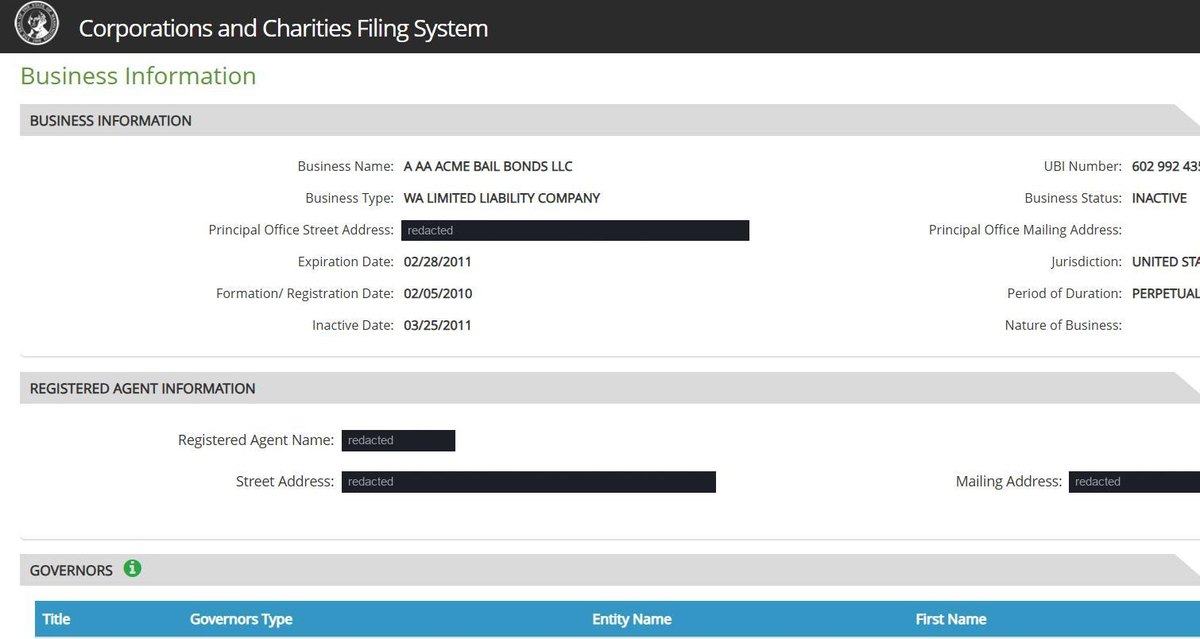The height and width of the screenshot is (639, 1200).
Task: Click the Inactive Date label
Action: [x=352, y=325]
